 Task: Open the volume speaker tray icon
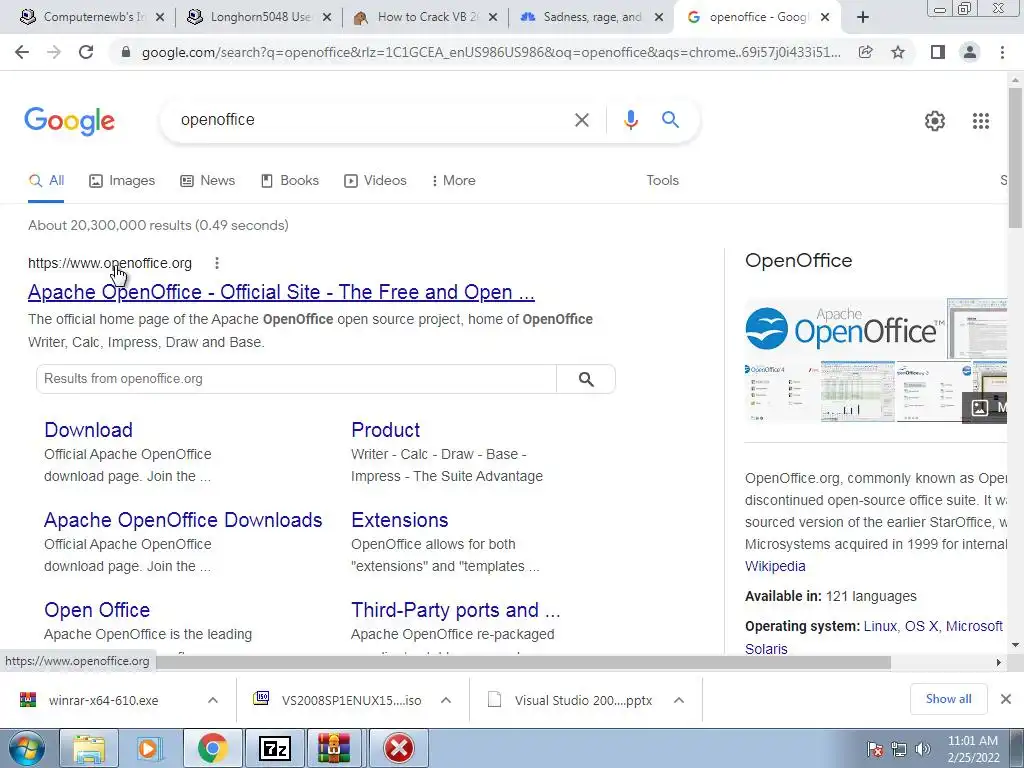[923, 749]
